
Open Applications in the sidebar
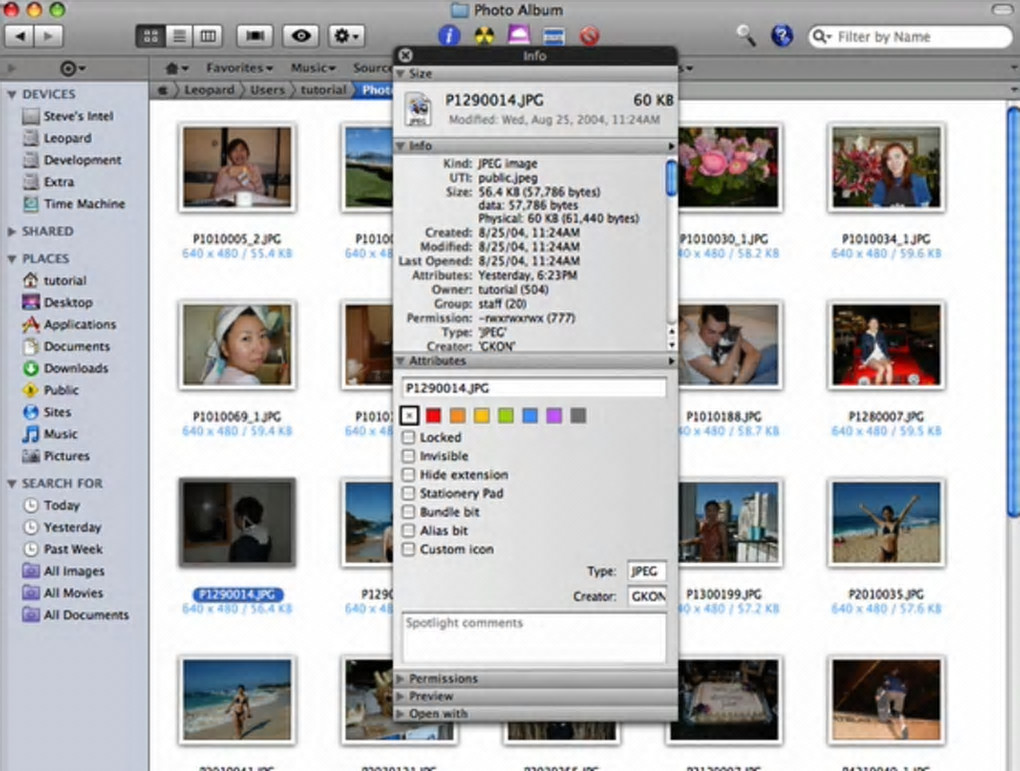[x=69, y=324]
